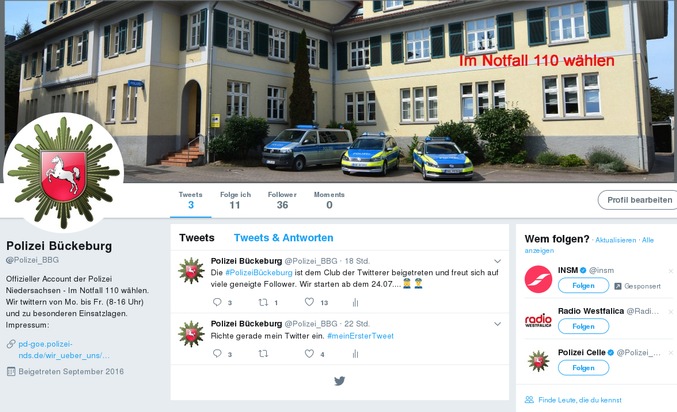Retweet the #PolizeiBückeburg announcement tweet
The width and height of the screenshot is (677, 412).
[x=263, y=302]
